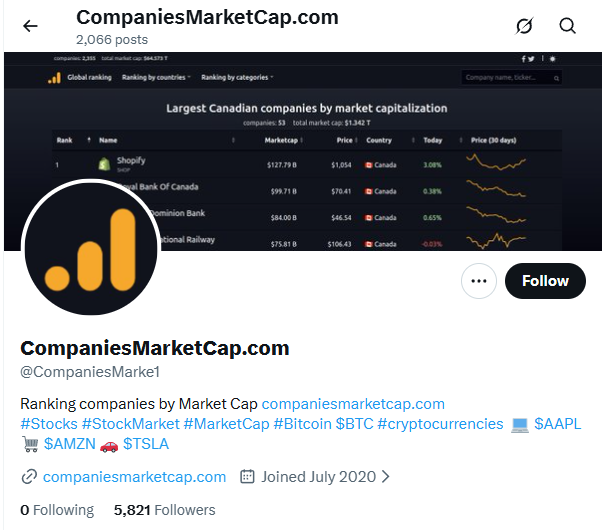
Task: Click the #StockMarket hashtag
Action: coord(130,424)
